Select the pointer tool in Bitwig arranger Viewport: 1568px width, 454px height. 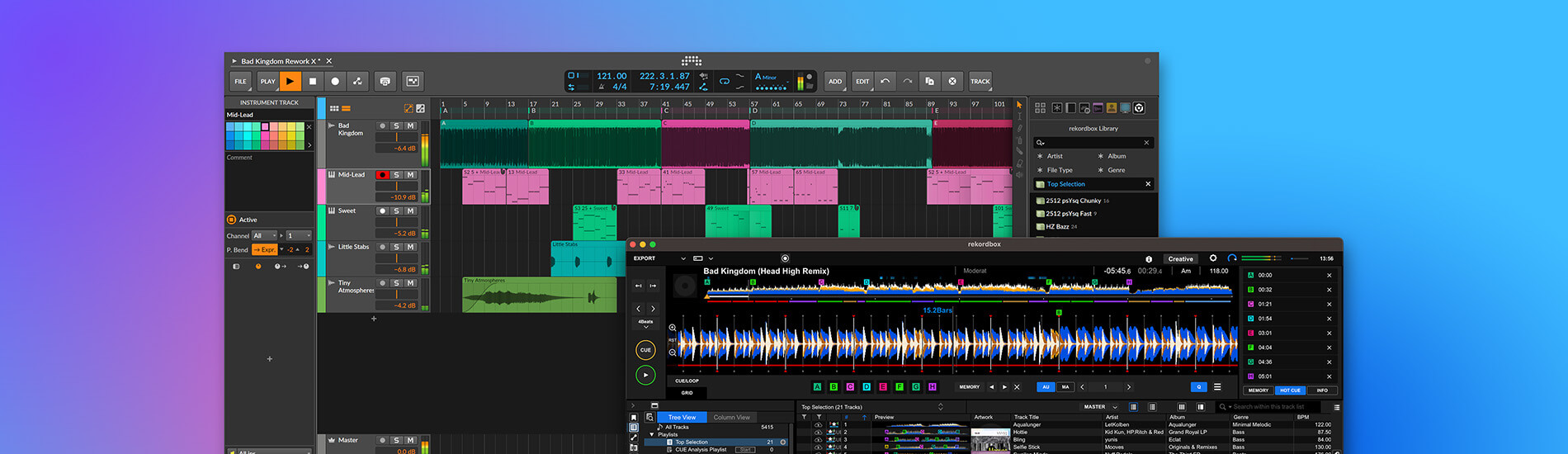[x=1019, y=105]
